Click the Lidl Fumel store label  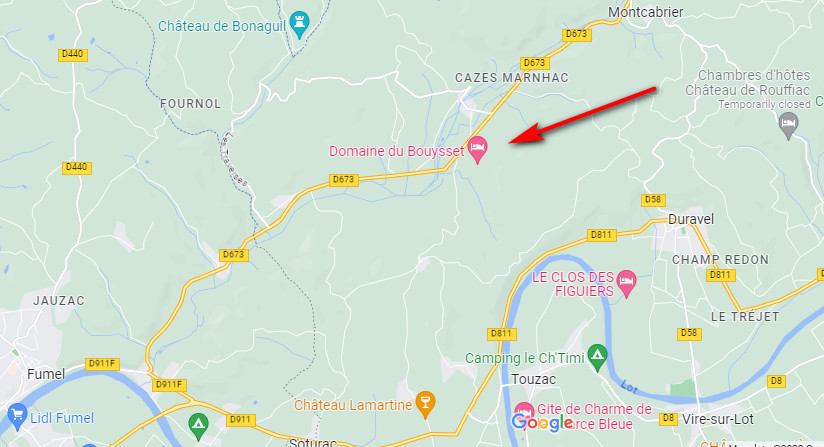click(62, 418)
